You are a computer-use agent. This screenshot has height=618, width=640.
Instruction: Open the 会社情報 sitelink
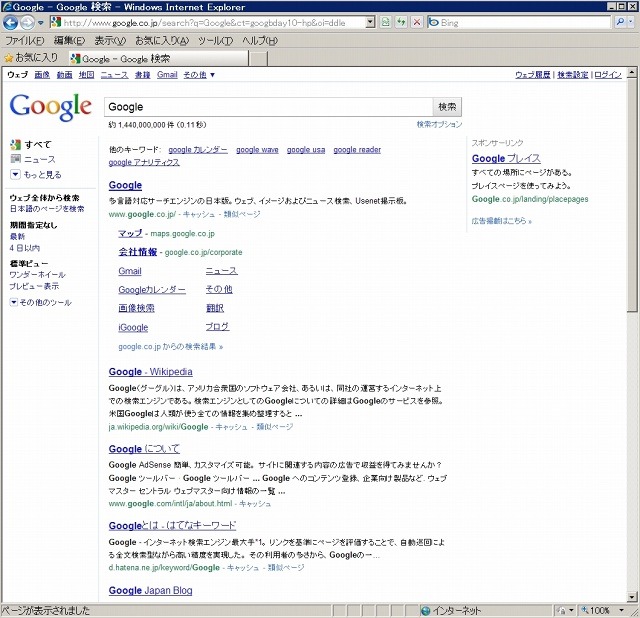[x=138, y=252]
